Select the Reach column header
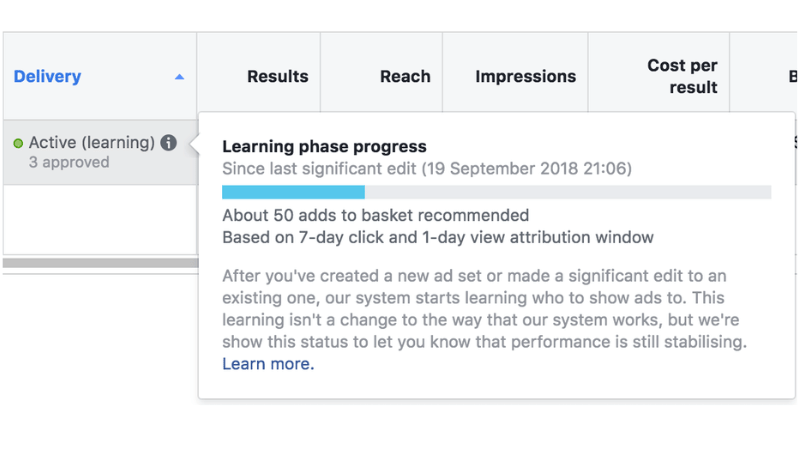 (x=405, y=77)
